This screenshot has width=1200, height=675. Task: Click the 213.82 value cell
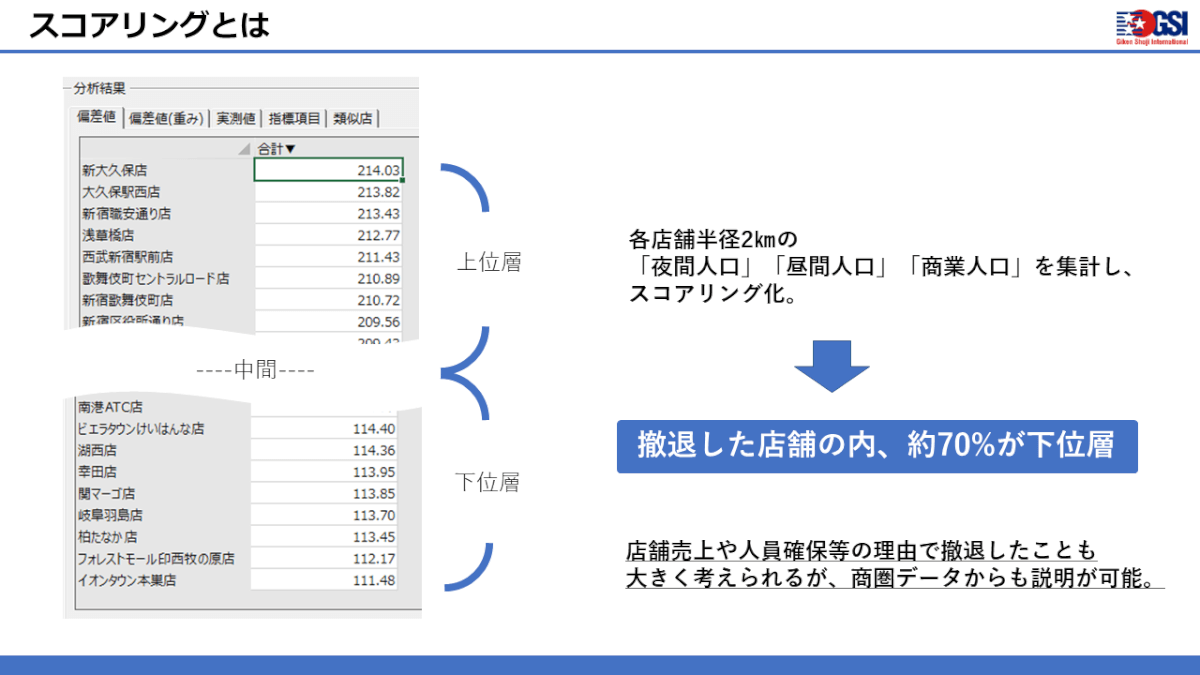(x=329, y=192)
